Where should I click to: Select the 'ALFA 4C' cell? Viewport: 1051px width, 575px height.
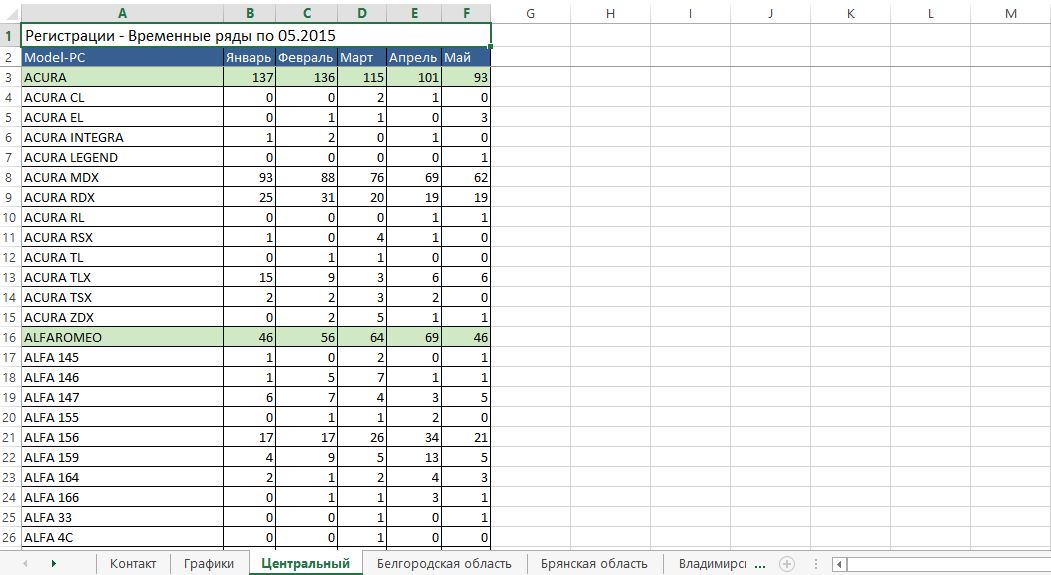click(122, 537)
